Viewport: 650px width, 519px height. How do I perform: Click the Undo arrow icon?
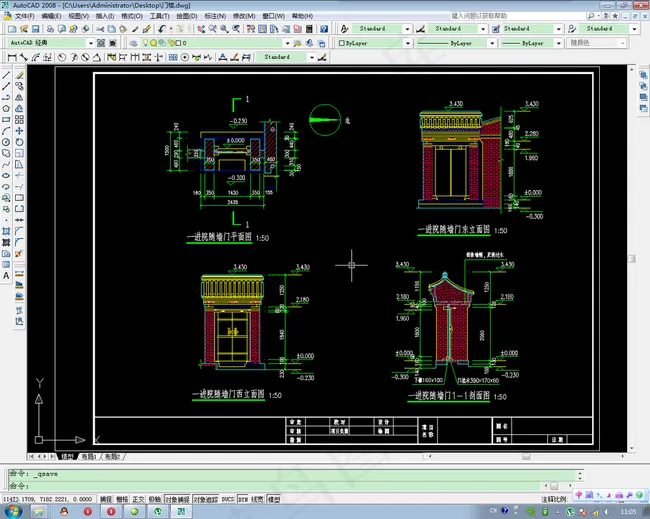(x=161, y=29)
